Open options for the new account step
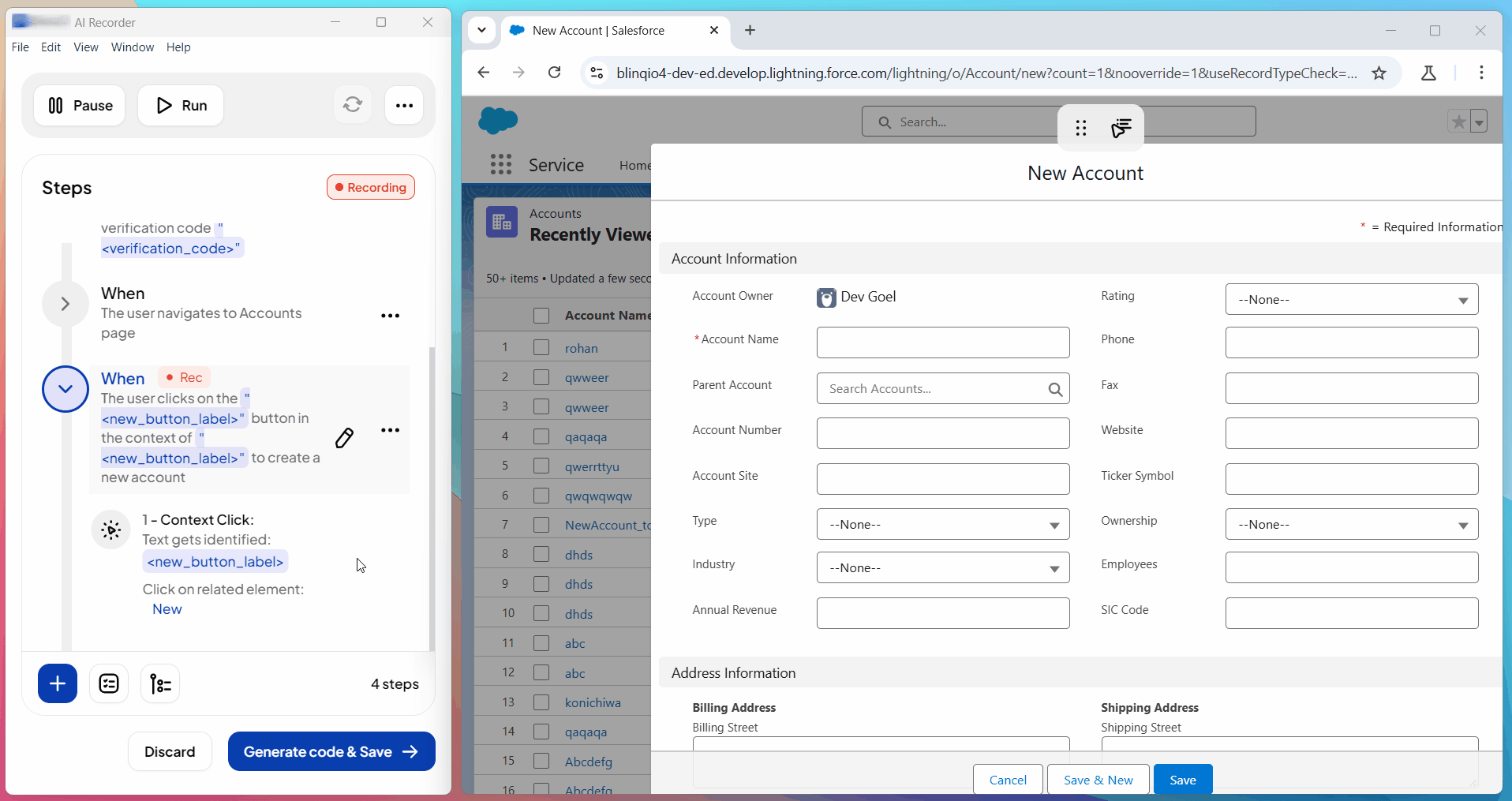Viewport: 1512px width, 801px height. 390,430
